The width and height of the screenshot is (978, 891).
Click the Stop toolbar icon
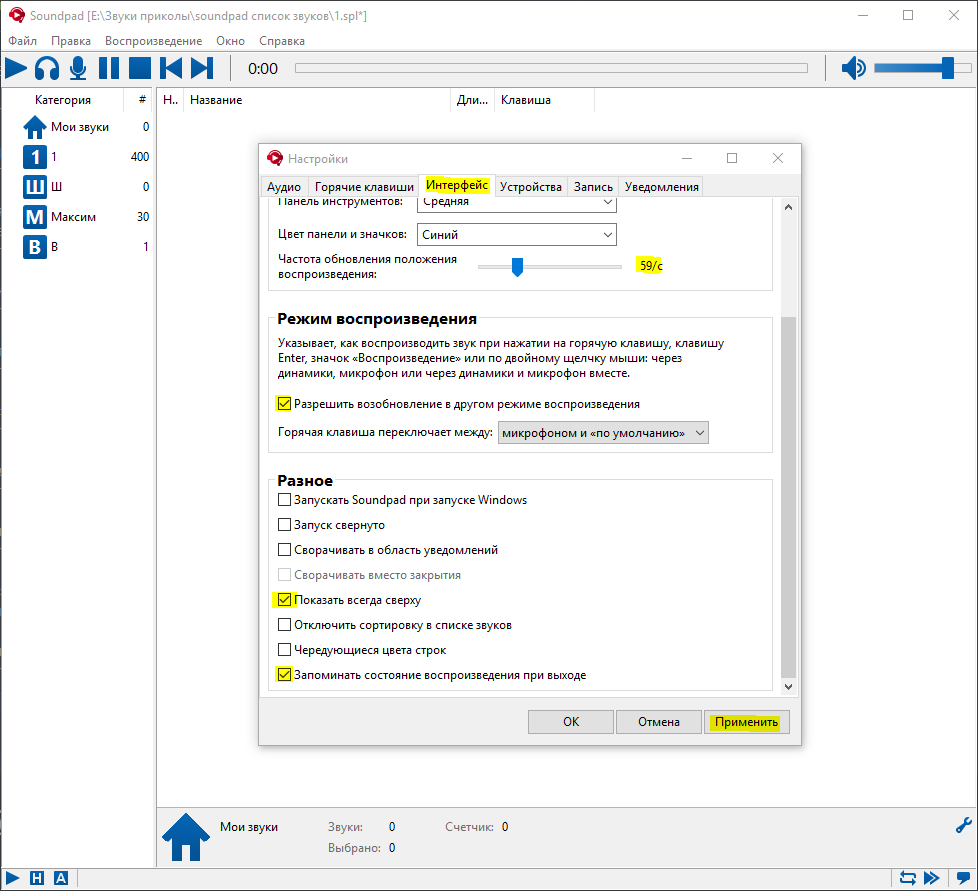click(140, 68)
